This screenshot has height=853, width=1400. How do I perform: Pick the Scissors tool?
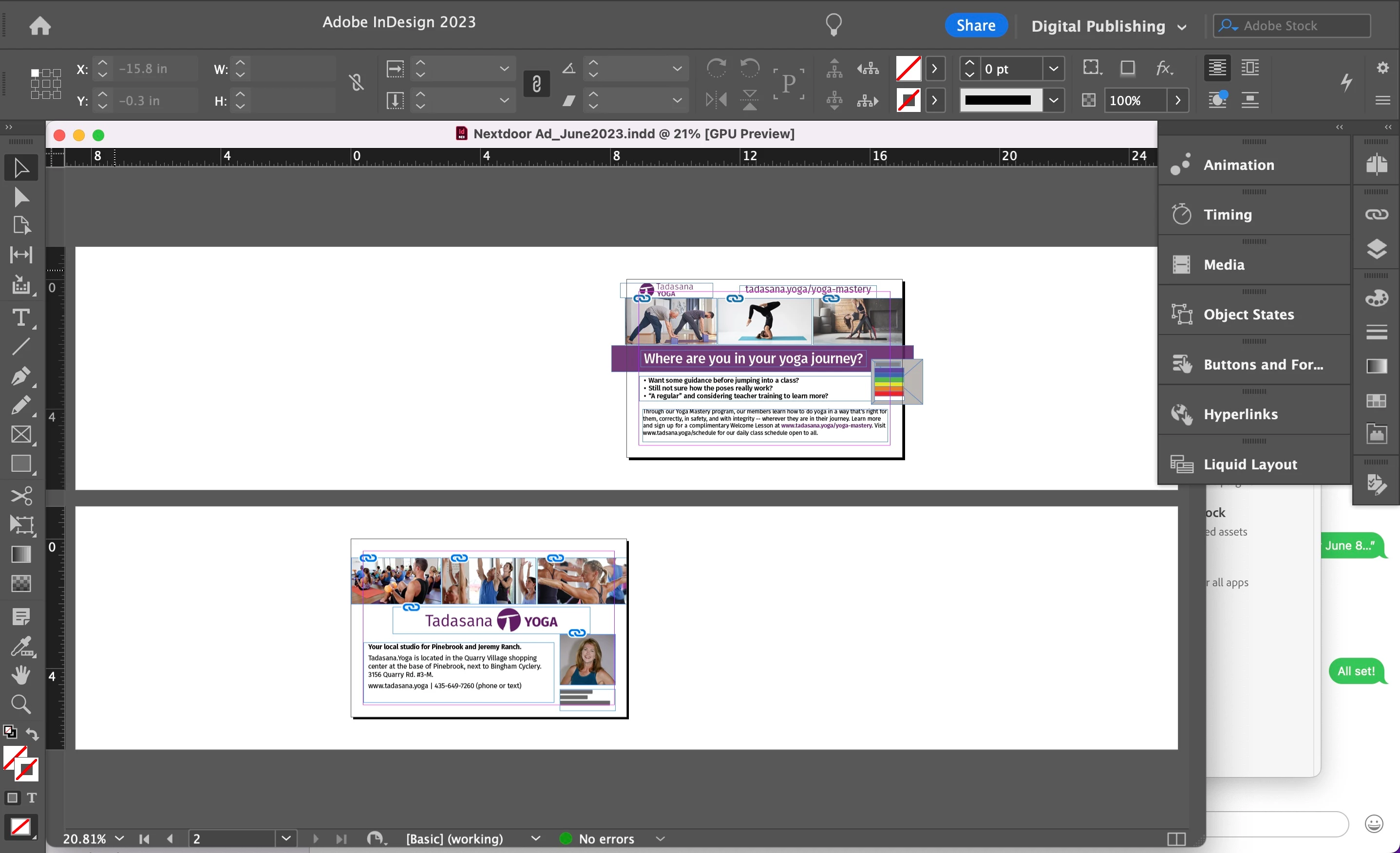pos(21,495)
